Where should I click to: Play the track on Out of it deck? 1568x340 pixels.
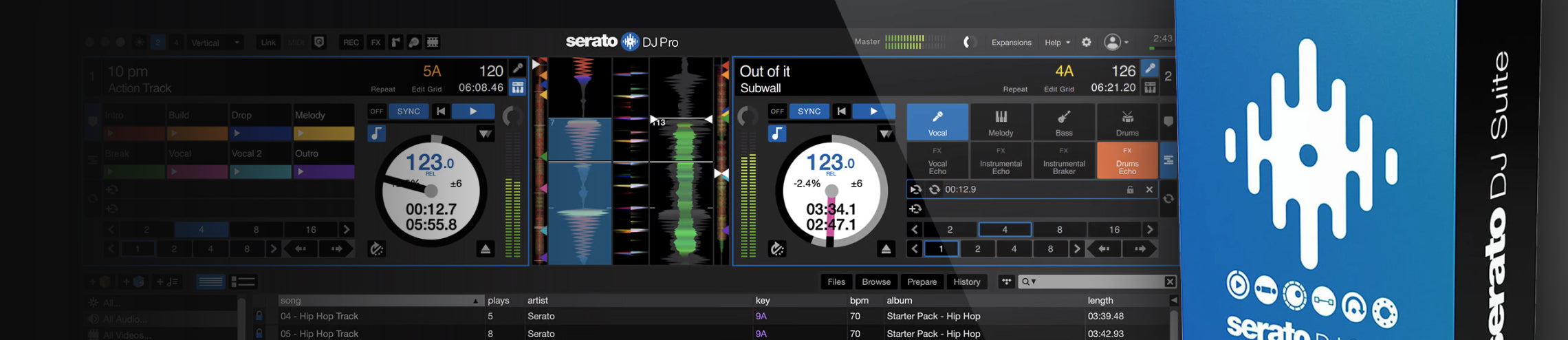coord(873,111)
